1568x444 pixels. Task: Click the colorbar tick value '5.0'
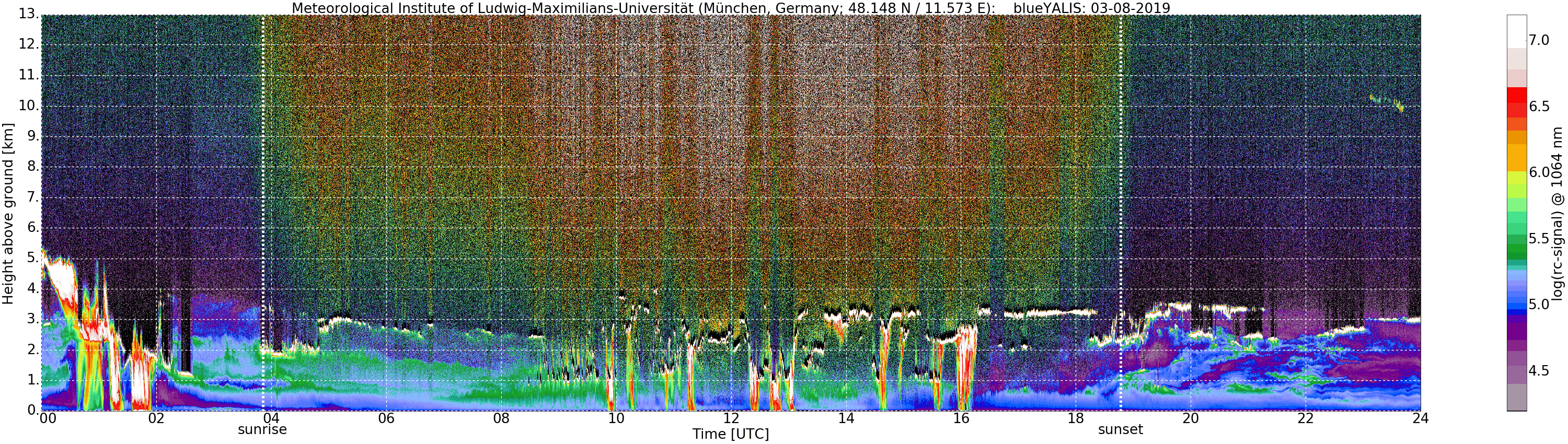coord(1539,305)
